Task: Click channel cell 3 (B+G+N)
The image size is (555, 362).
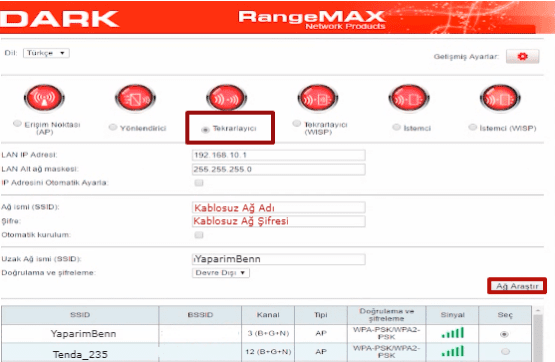Action: pos(268,333)
